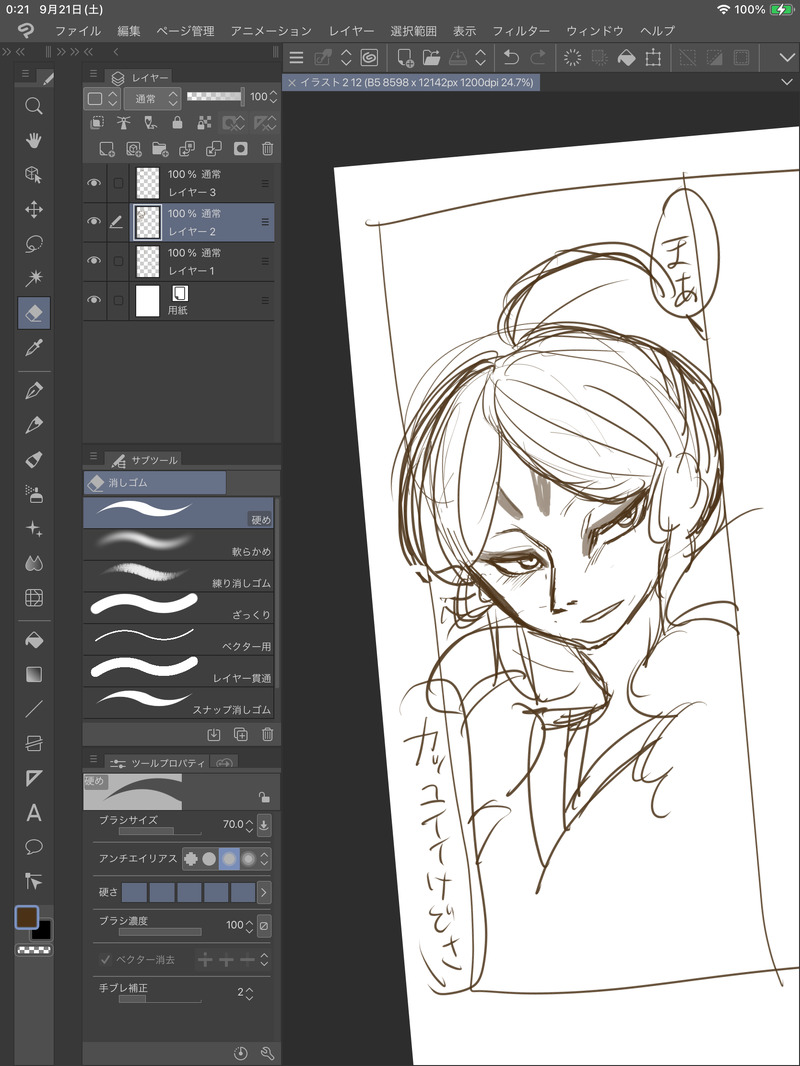Expand the 硬さ hardness arrow
The width and height of the screenshot is (800, 1066).
[x=264, y=892]
